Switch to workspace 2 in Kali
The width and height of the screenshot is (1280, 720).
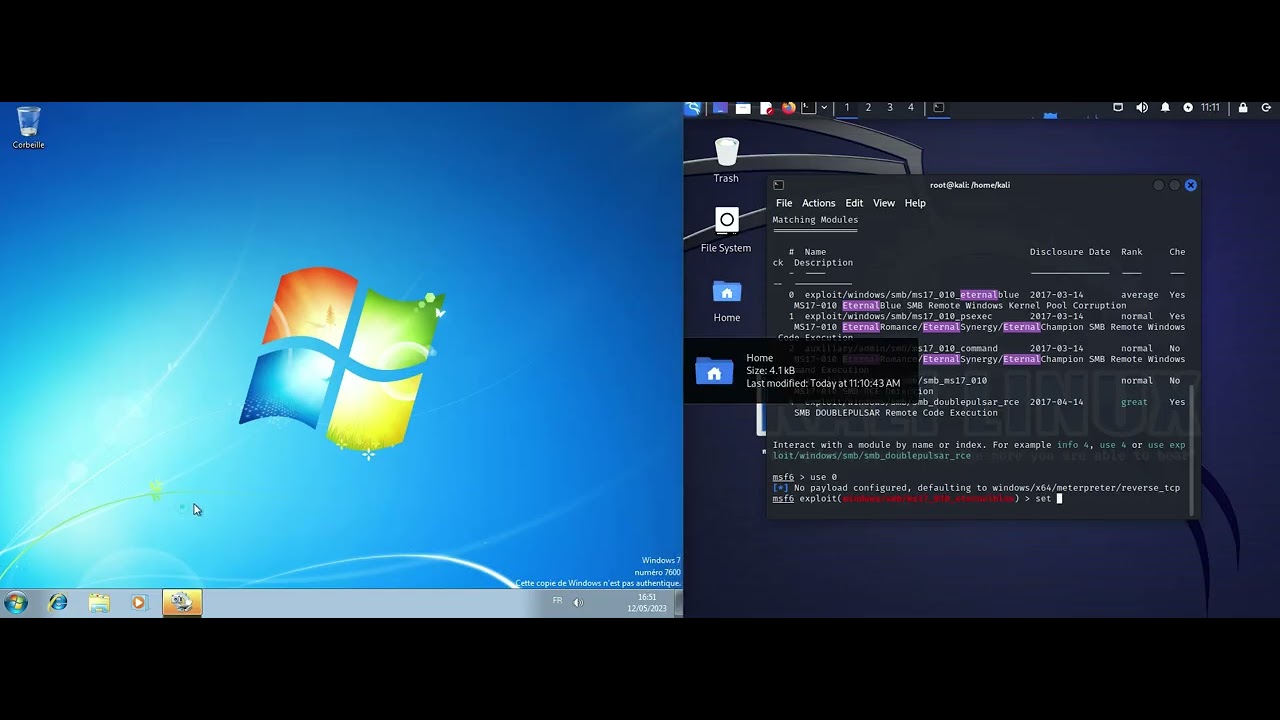pyautogui.click(x=868, y=108)
